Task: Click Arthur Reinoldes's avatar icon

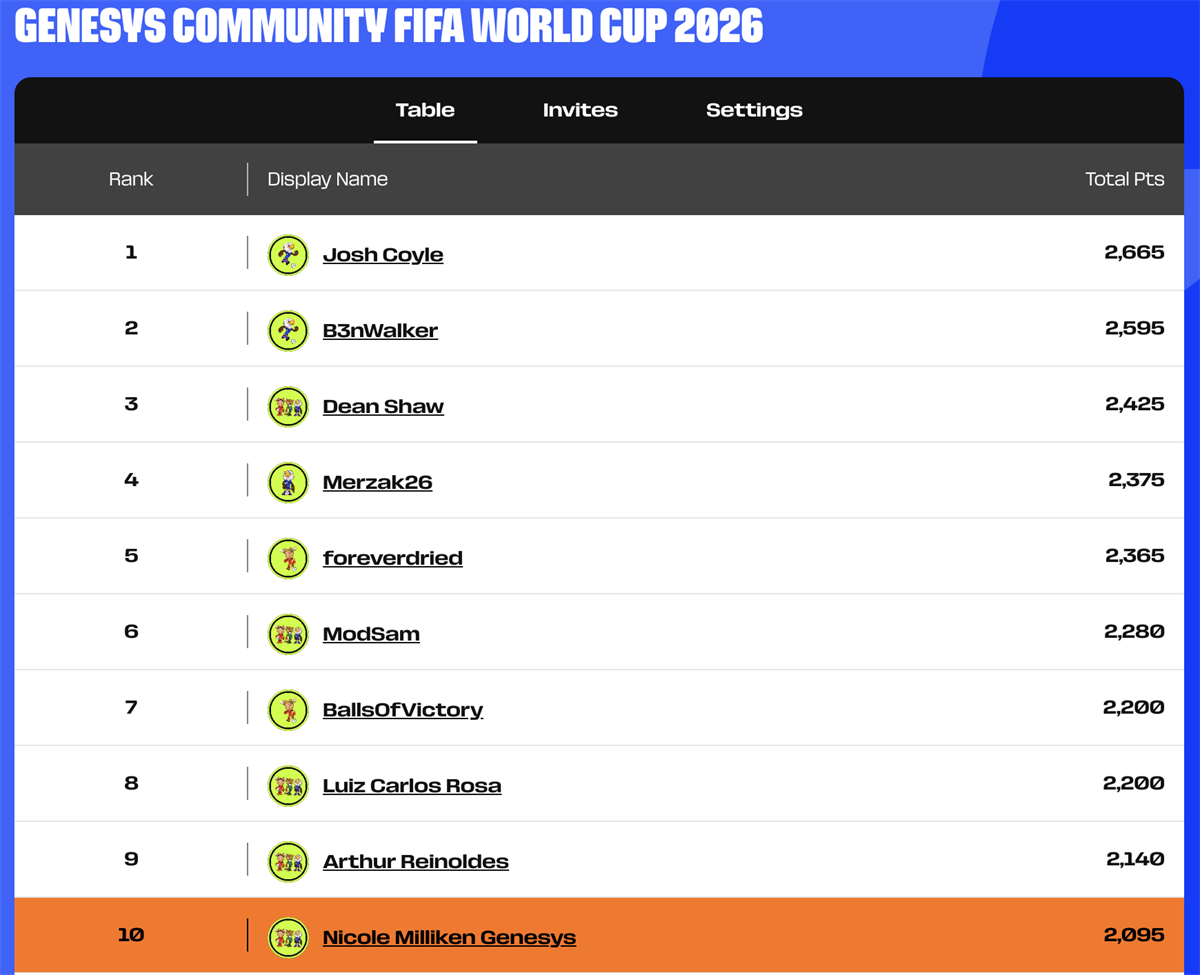Action: point(288,861)
